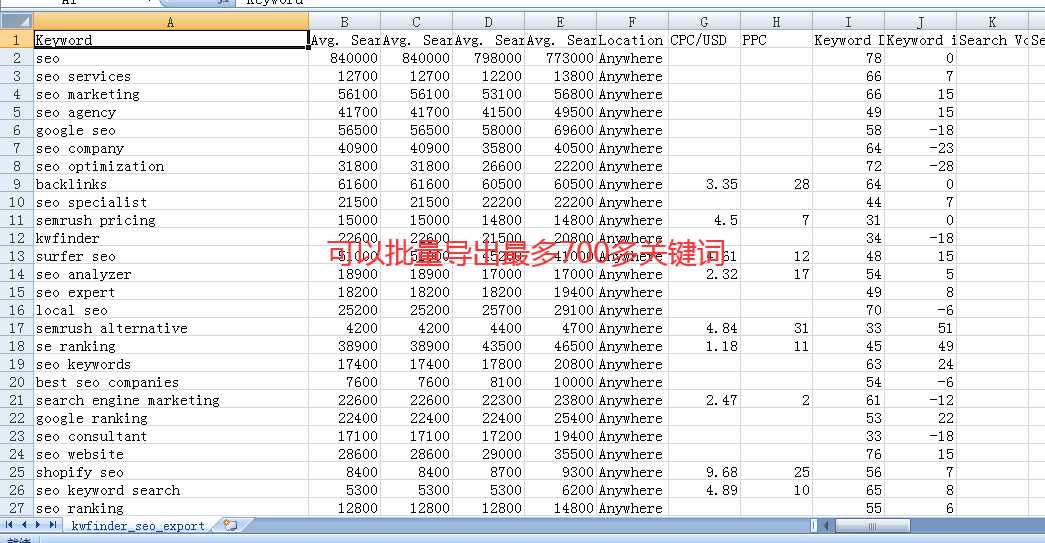Viewport: 1045px width, 543px height.
Task: Click the horizontal scrollbar left arrow
Action: tap(826, 526)
